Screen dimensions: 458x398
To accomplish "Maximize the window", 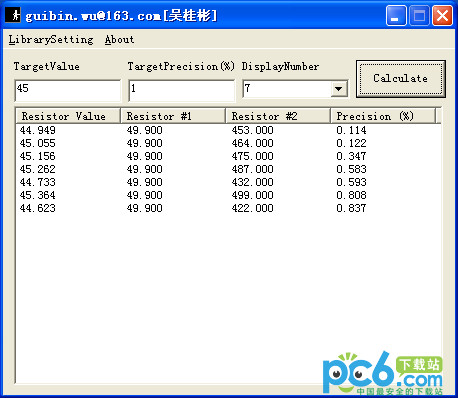I will 419,15.
